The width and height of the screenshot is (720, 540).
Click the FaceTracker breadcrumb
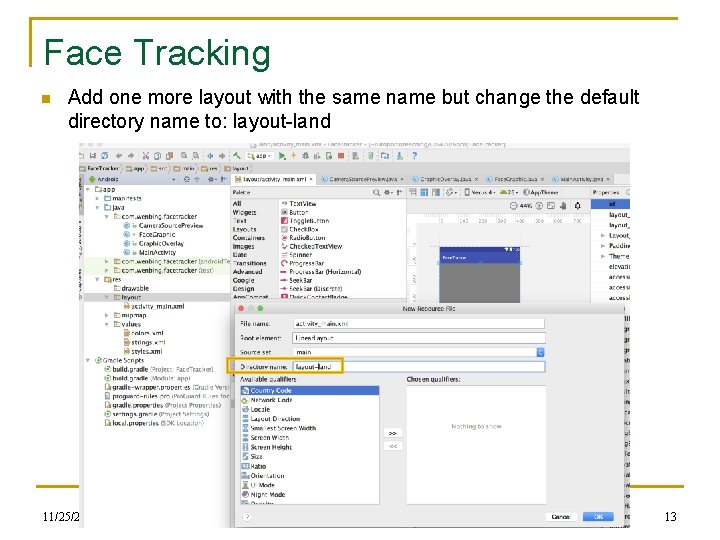click(x=100, y=169)
